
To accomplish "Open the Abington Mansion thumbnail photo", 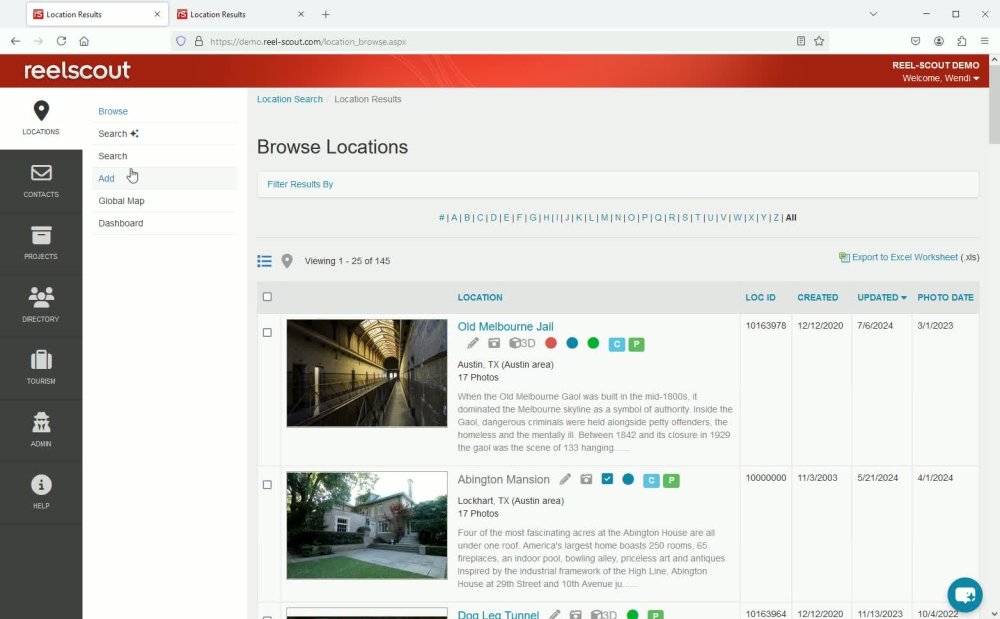I will [367, 525].
